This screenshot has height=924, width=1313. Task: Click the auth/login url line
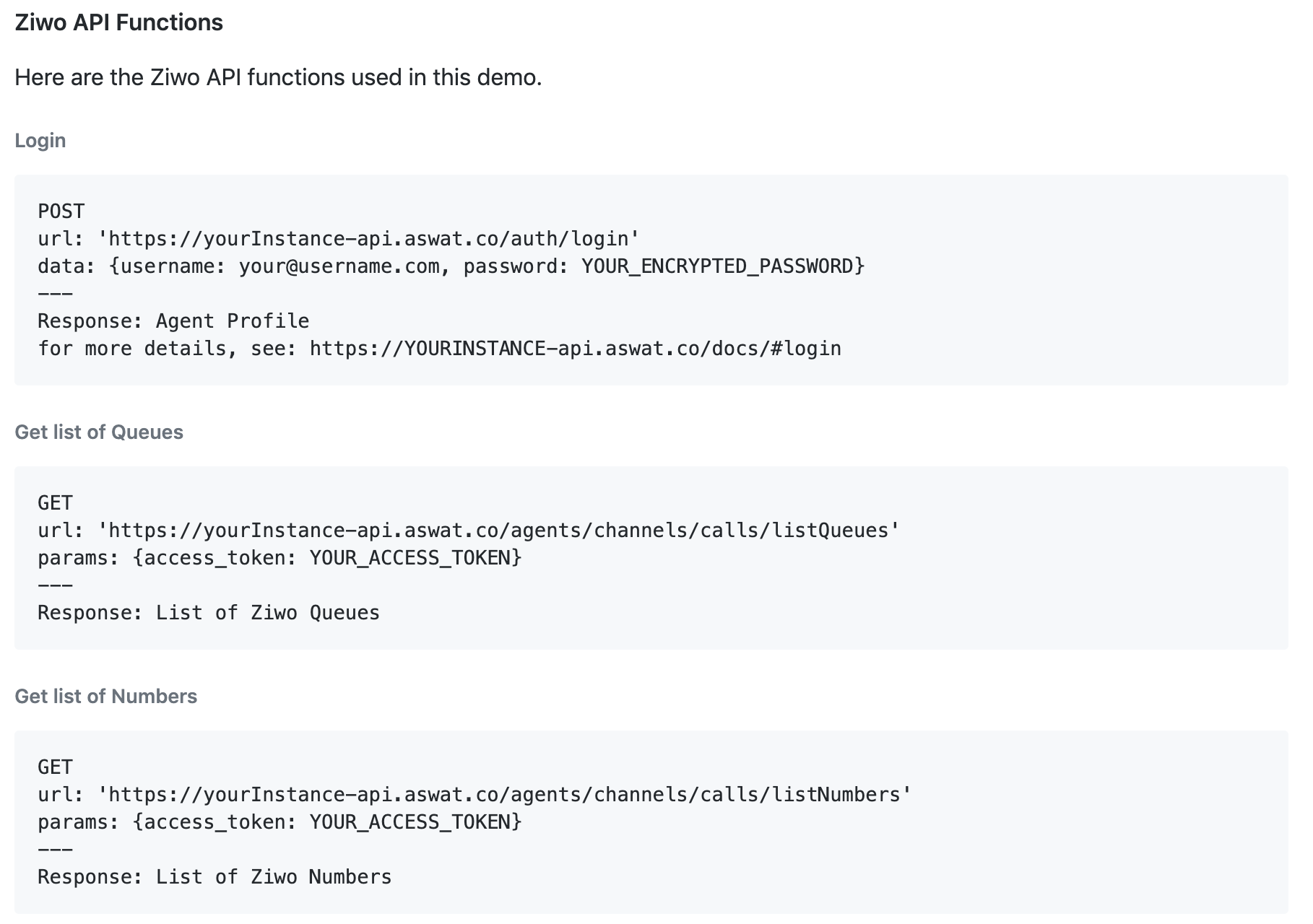339,239
